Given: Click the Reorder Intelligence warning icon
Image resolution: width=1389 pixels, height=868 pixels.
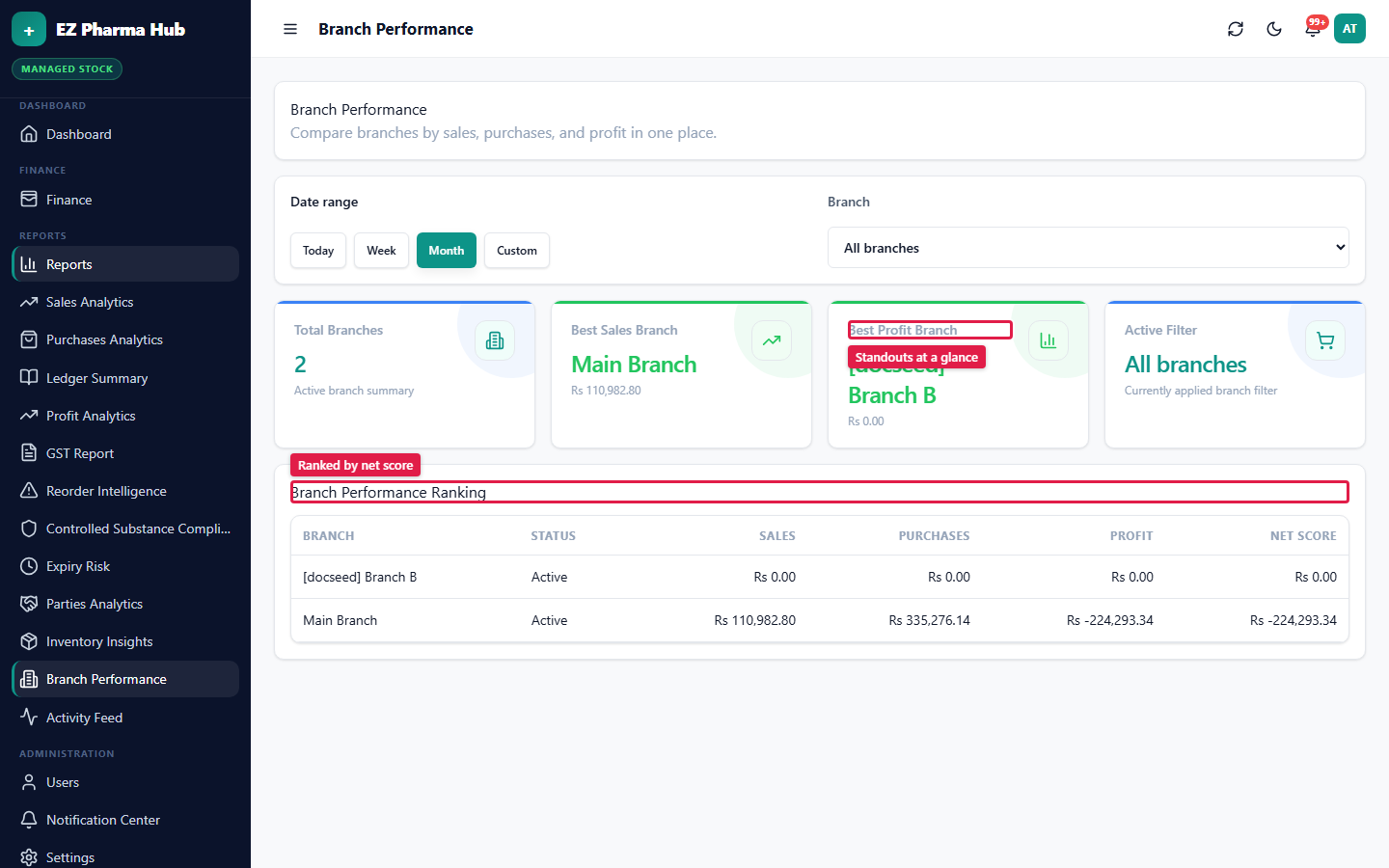Looking at the screenshot, I should [x=29, y=491].
